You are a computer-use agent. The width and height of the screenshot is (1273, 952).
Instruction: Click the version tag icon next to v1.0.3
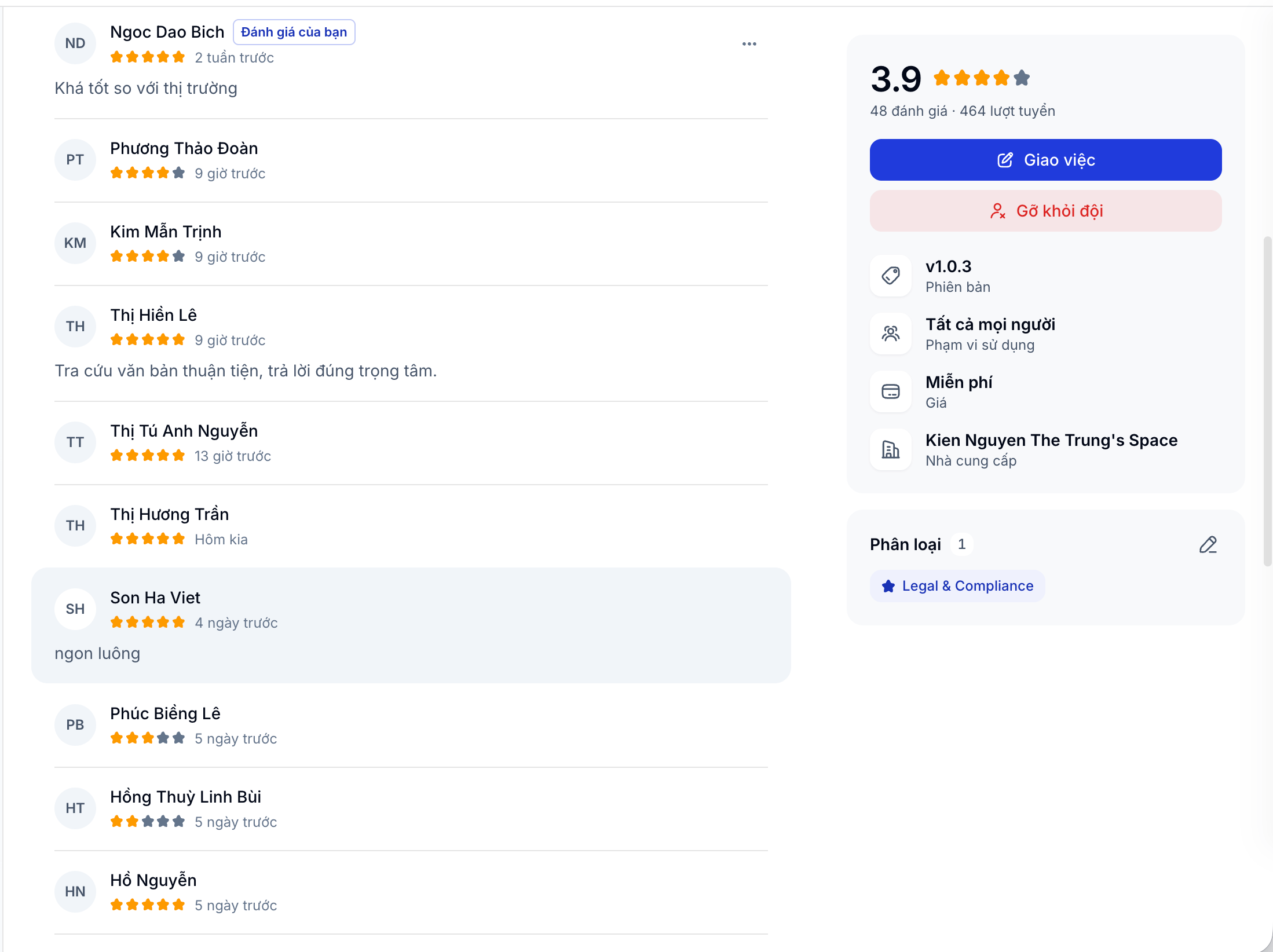[890, 276]
